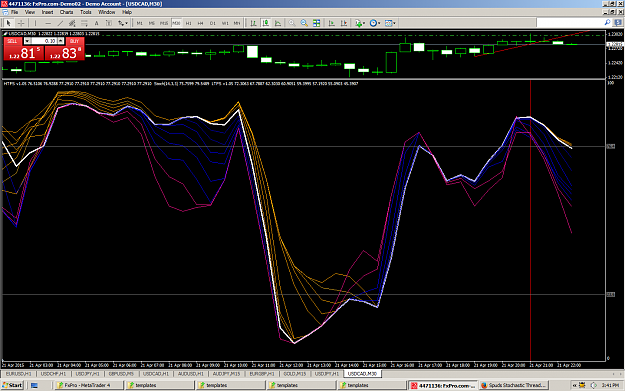
Task: Zoom in on the chart
Action: tap(292, 23)
